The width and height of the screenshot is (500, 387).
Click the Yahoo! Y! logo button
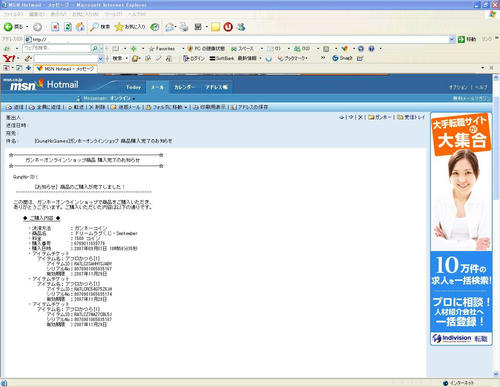(9, 58)
